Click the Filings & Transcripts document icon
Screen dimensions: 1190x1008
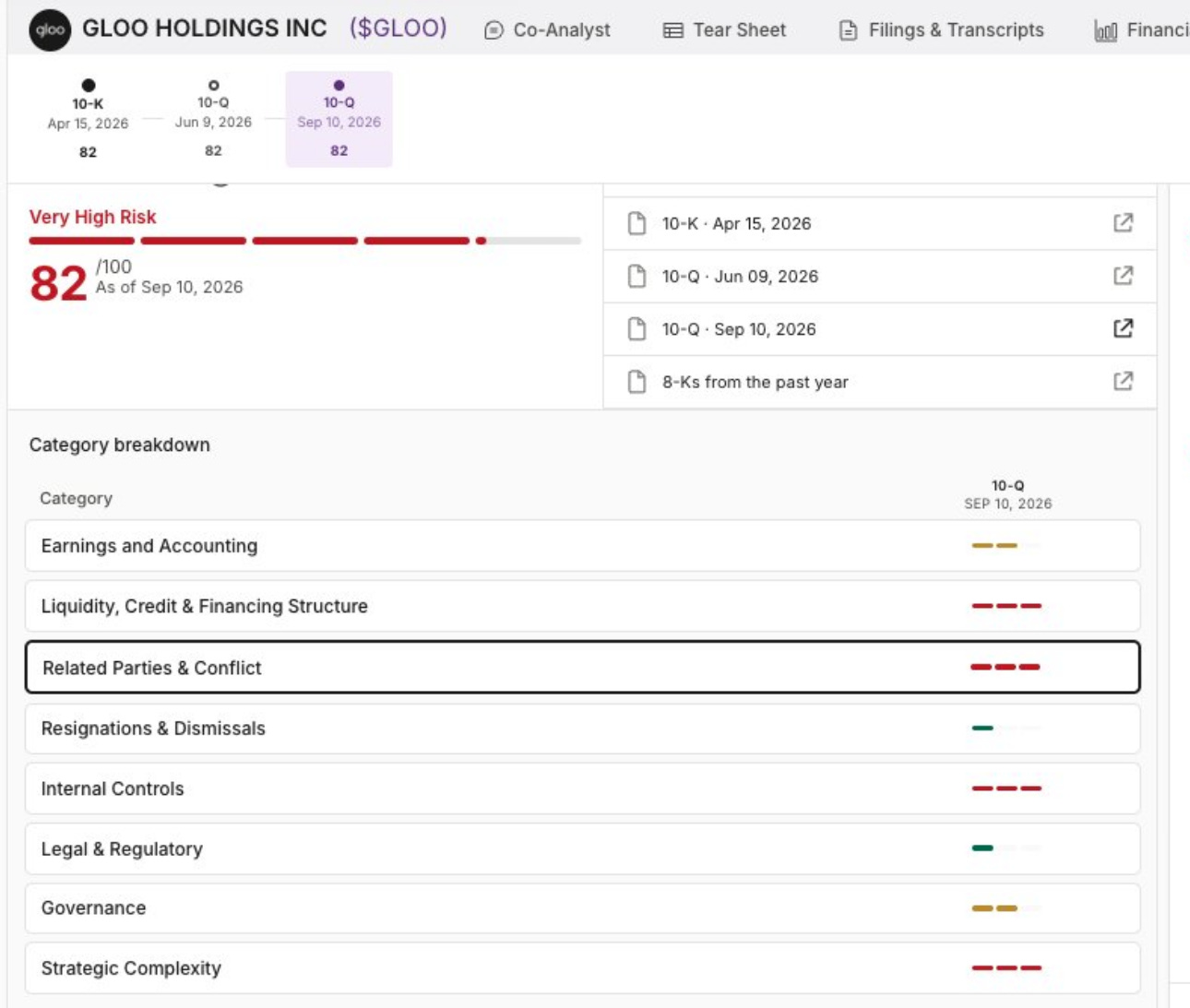(848, 30)
